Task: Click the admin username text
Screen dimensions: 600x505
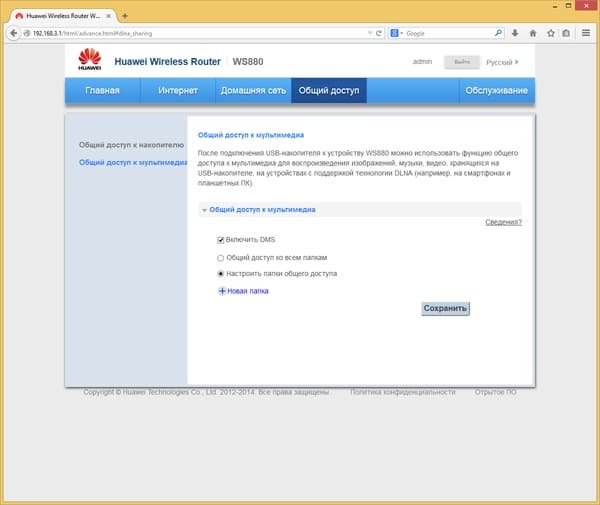Action: click(422, 62)
